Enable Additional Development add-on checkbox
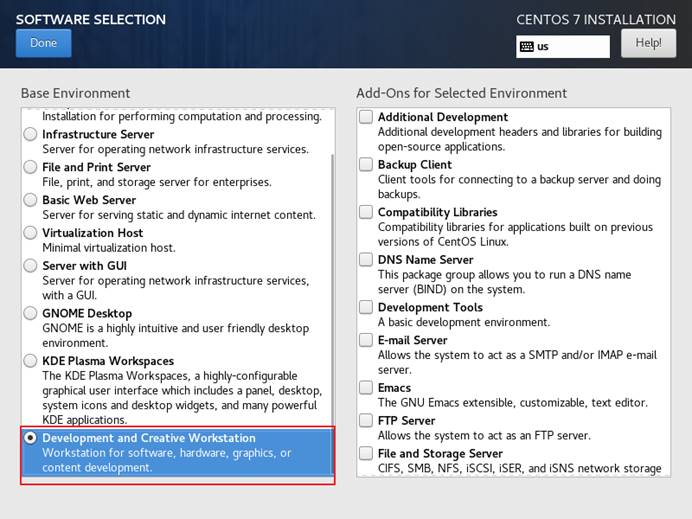The width and height of the screenshot is (692, 519). tap(366, 117)
